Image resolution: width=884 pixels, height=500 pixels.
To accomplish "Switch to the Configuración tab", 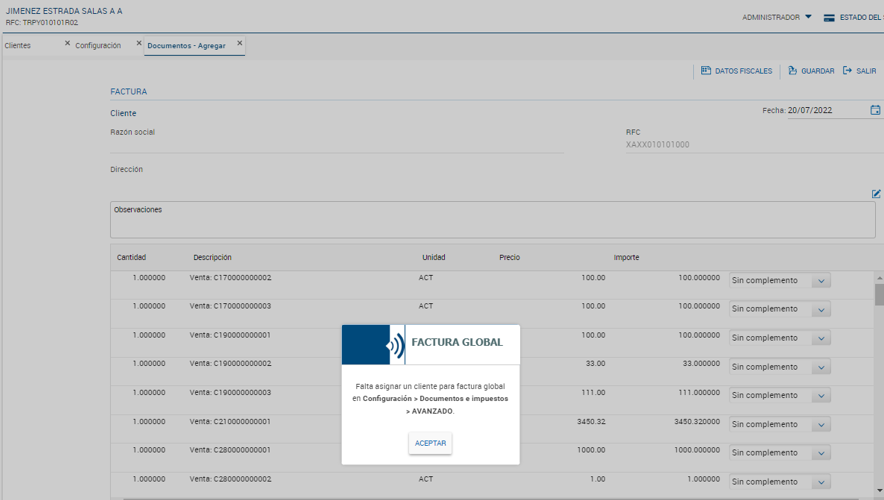I will pos(98,45).
